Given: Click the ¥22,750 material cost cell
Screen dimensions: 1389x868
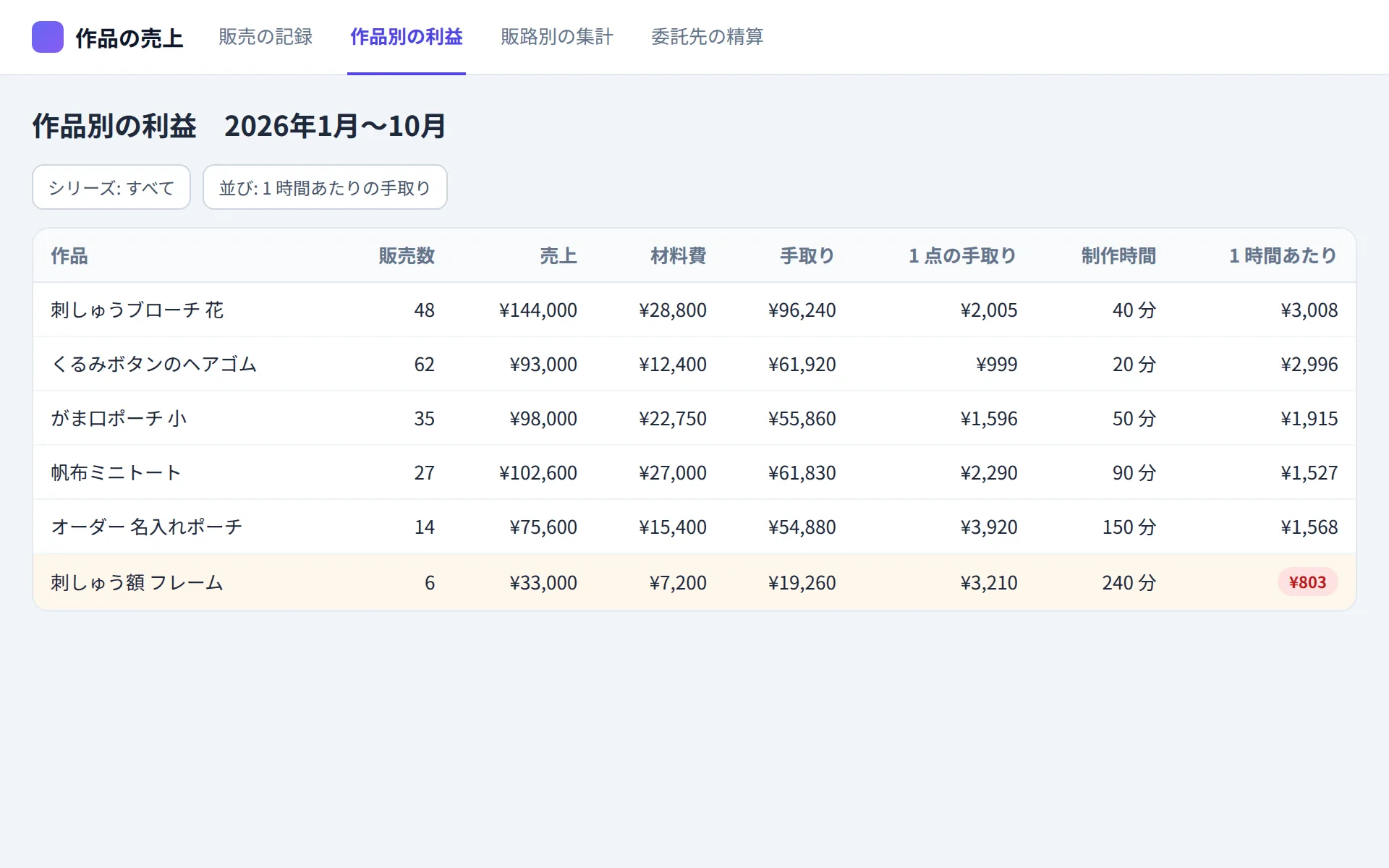Looking at the screenshot, I should (x=673, y=418).
